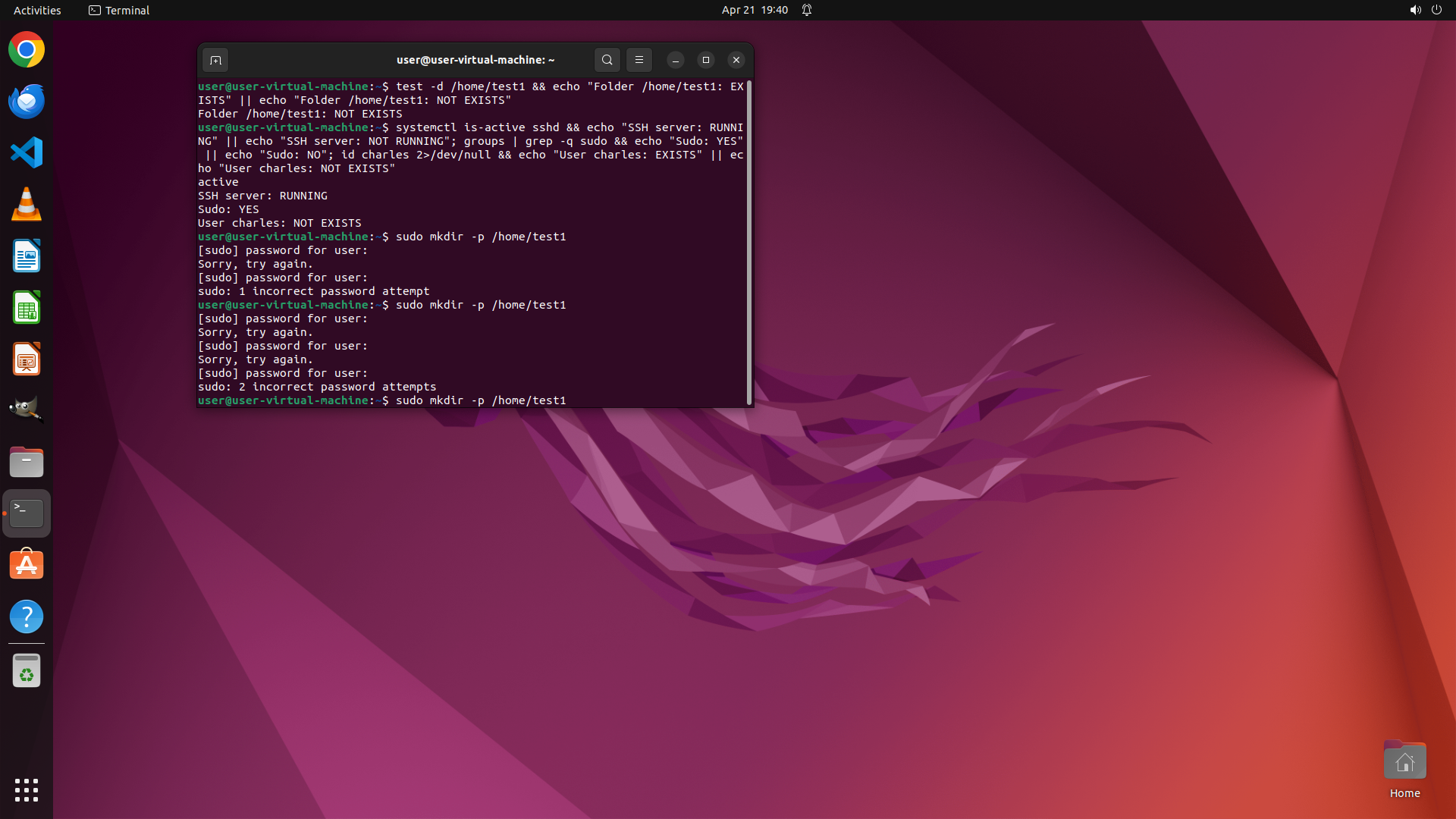Open the date and time panel
The image size is (1456, 819).
click(754, 10)
